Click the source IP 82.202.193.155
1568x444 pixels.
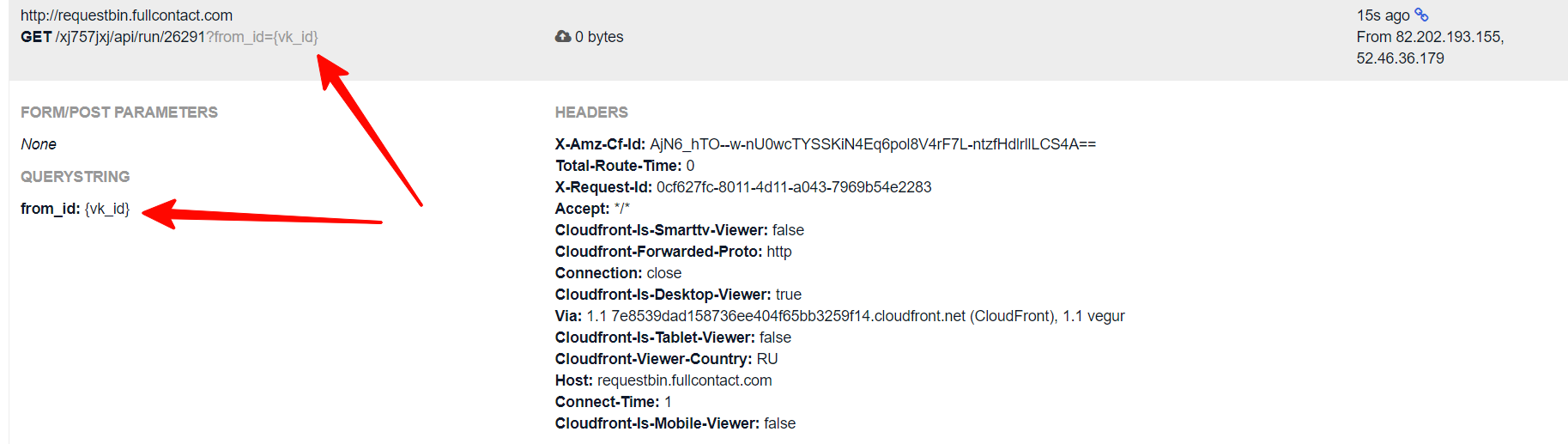(1449, 37)
